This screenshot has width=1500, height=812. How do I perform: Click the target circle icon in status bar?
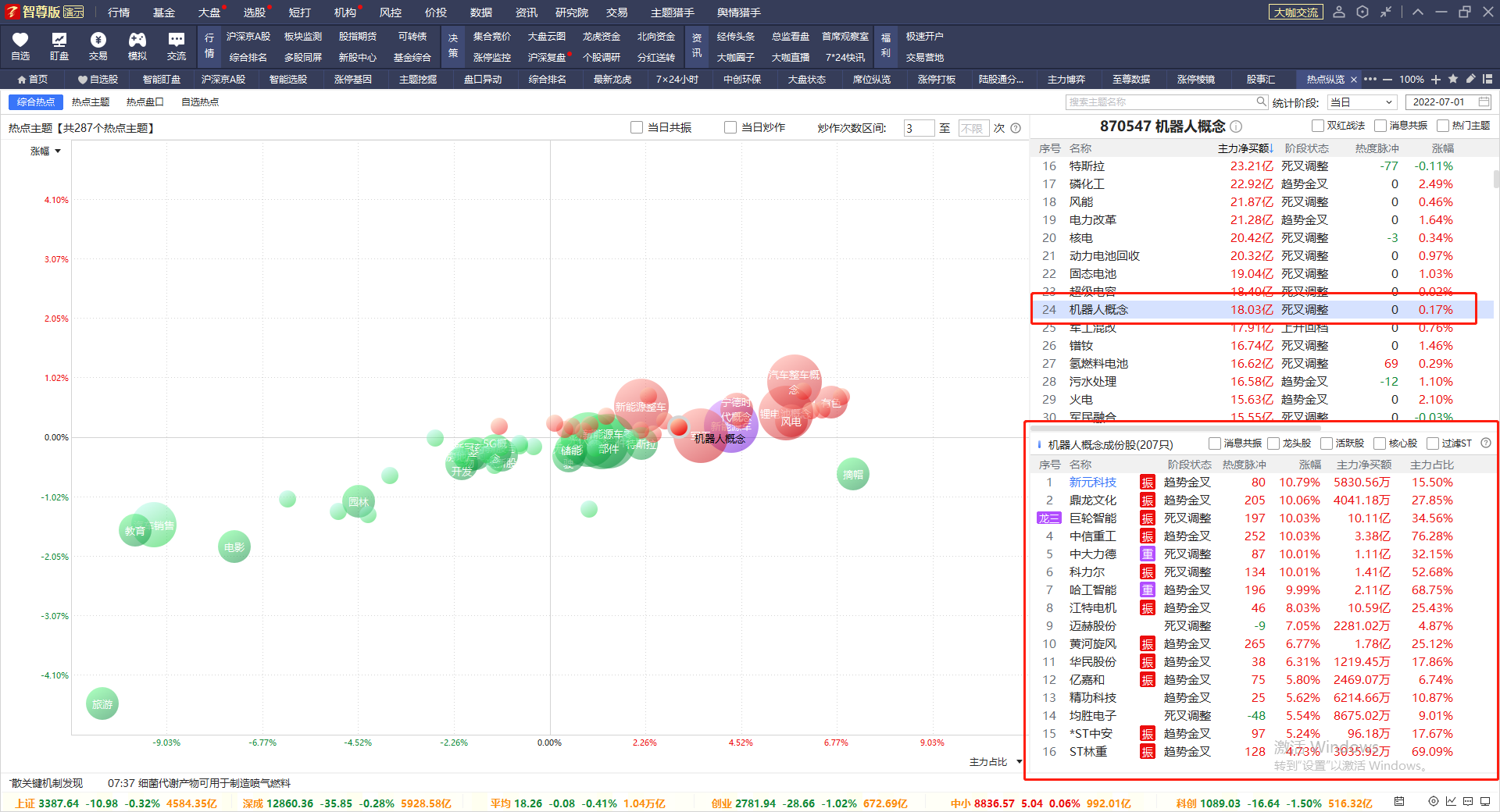pyautogui.click(x=1434, y=801)
